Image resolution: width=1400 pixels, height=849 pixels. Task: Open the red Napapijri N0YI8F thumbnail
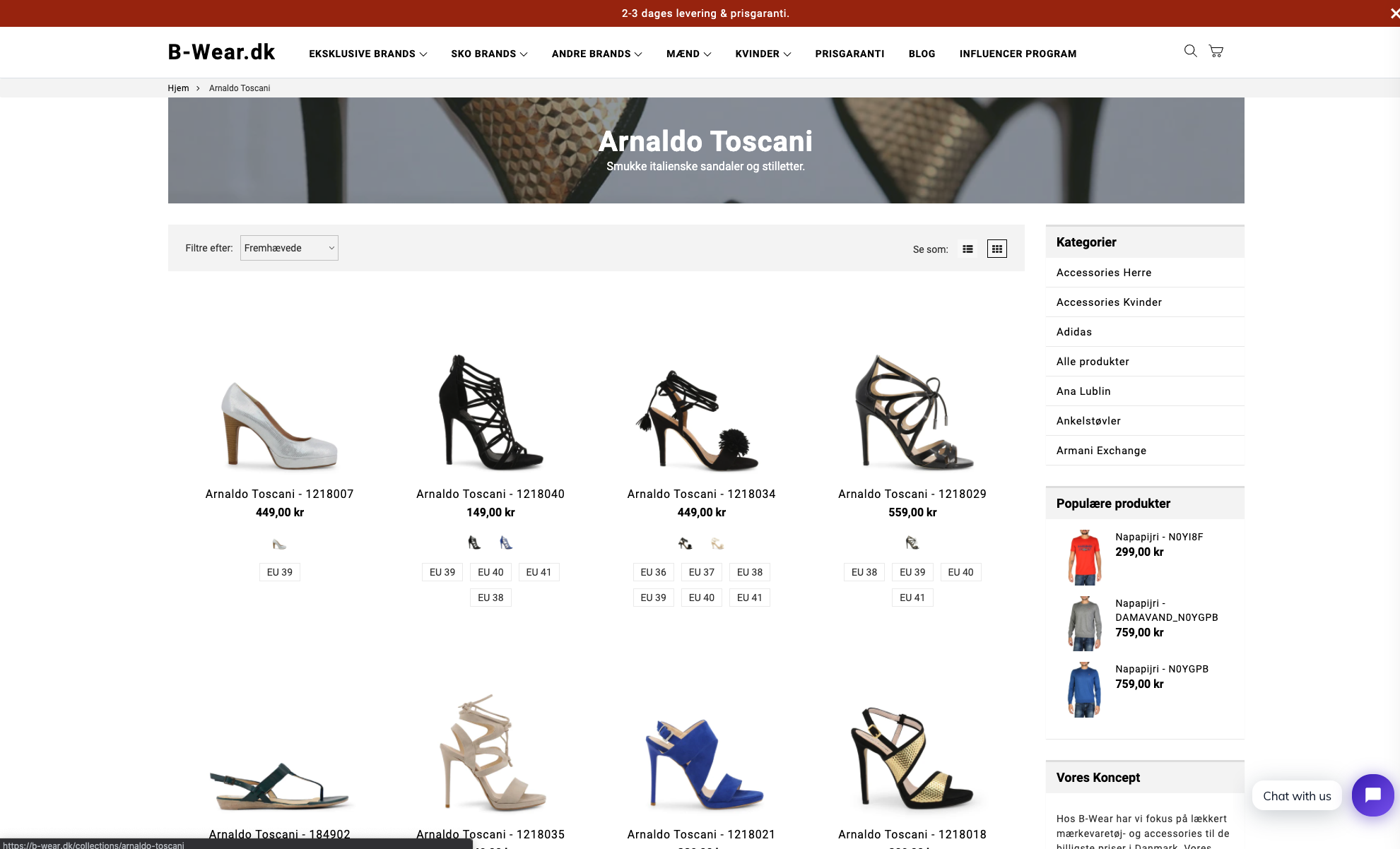click(x=1084, y=557)
